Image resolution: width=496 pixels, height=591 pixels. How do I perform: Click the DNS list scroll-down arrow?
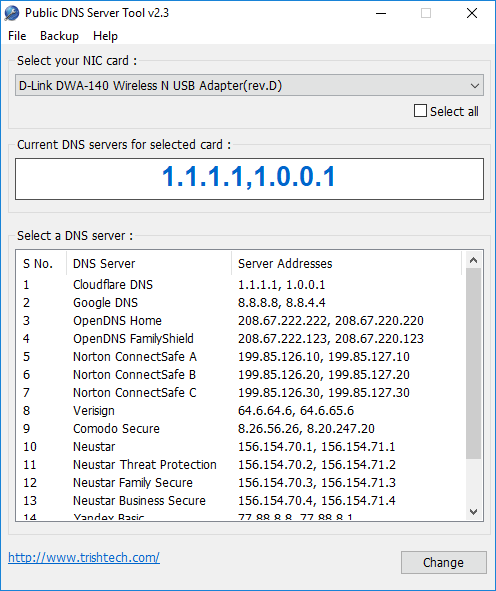tap(474, 512)
